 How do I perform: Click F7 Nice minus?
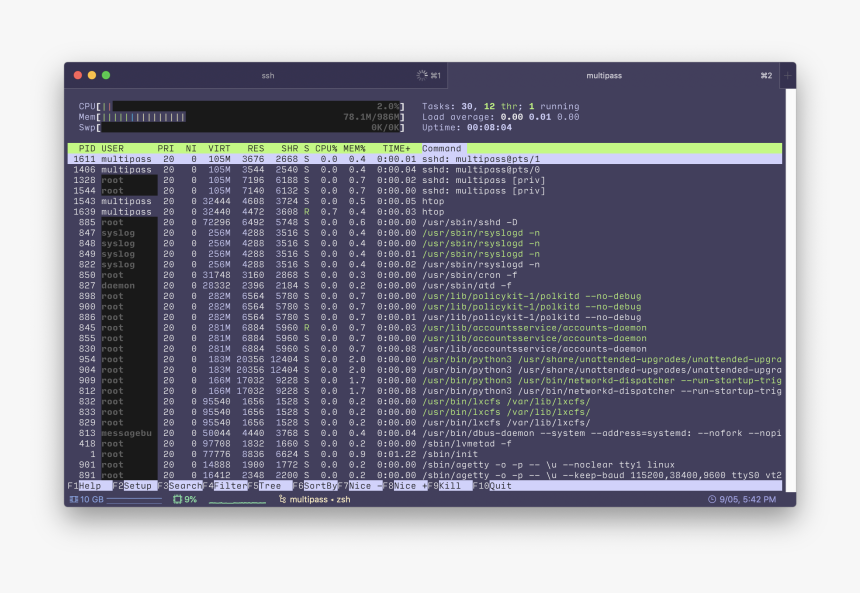click(x=360, y=486)
